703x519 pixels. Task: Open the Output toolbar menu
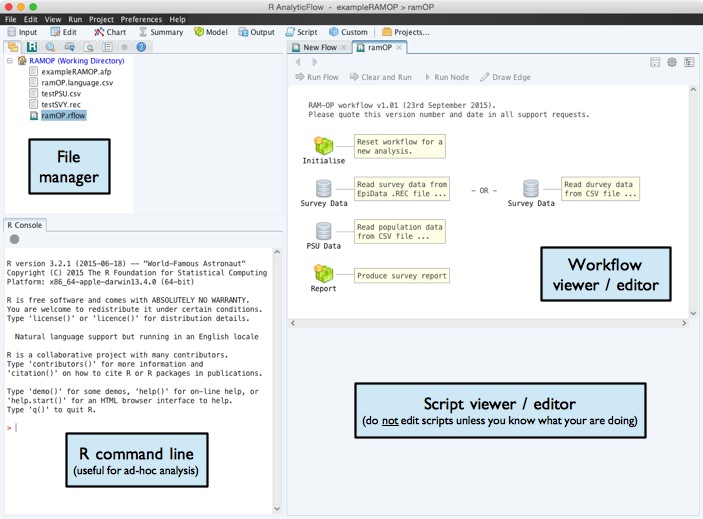tap(256, 32)
